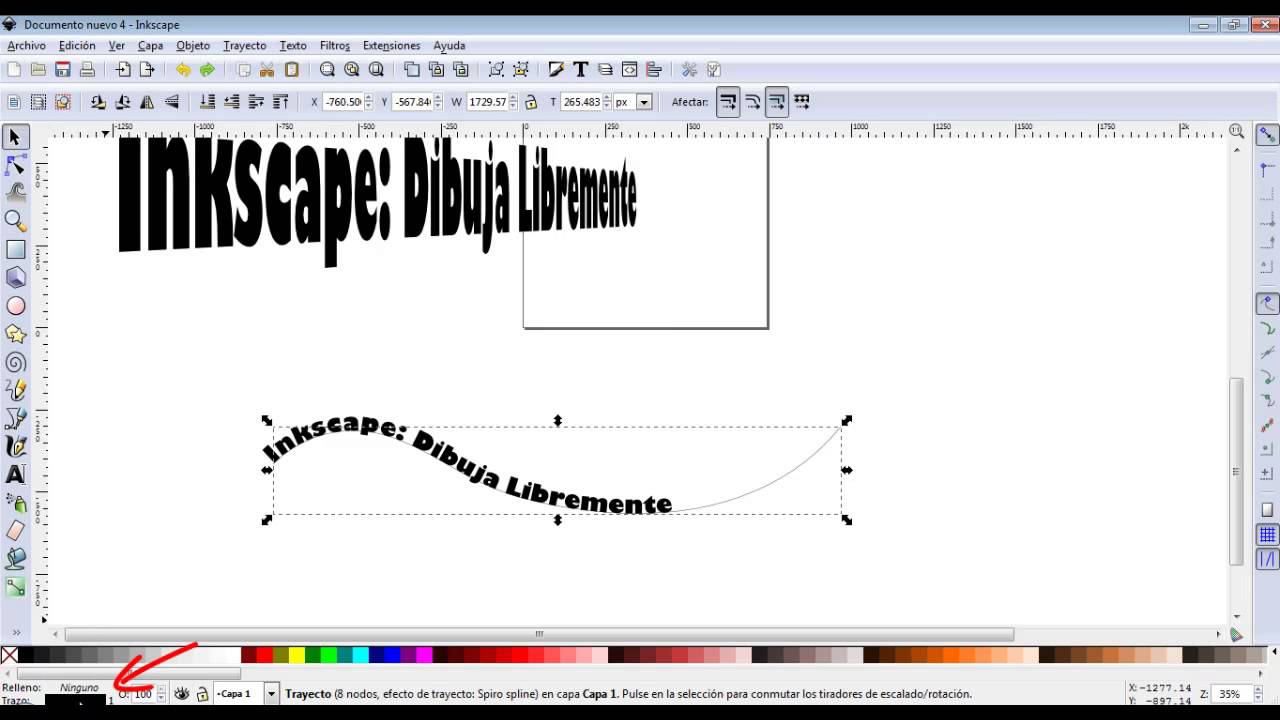
Task: Click the Relleno Ninguno fill indicator
Action: (79, 687)
